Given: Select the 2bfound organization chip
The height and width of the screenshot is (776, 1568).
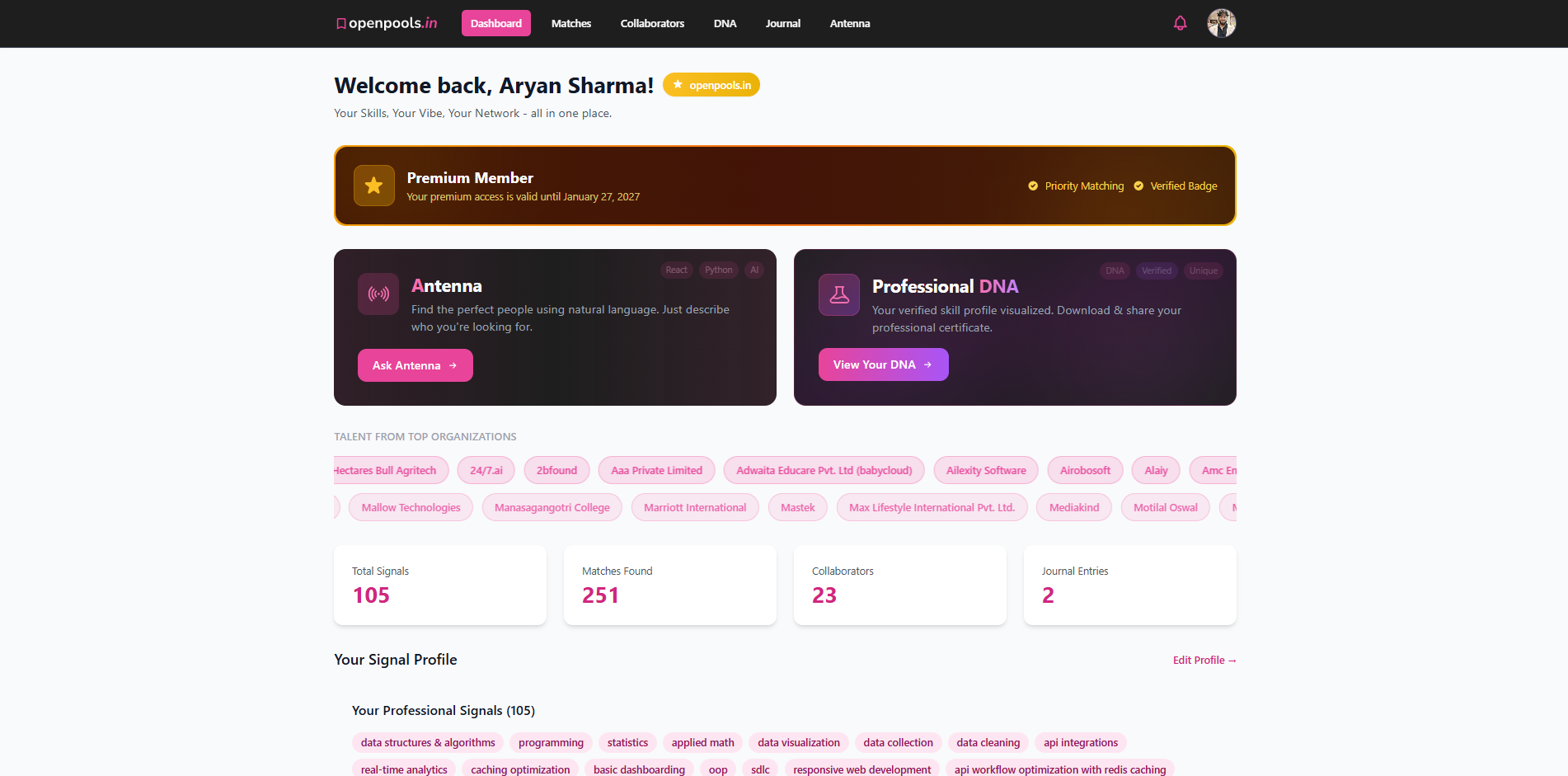Looking at the screenshot, I should coord(557,471).
